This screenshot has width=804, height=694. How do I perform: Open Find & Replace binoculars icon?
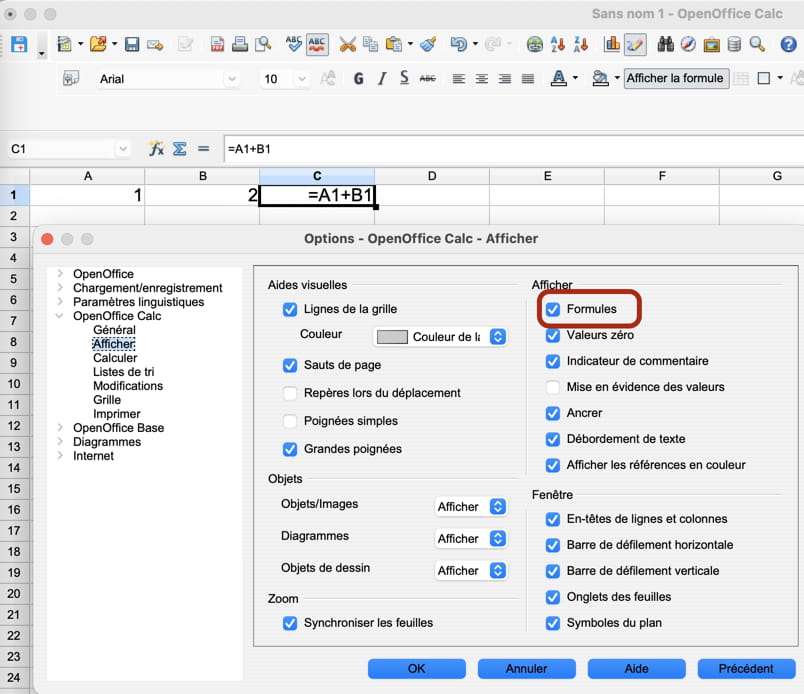[666, 45]
